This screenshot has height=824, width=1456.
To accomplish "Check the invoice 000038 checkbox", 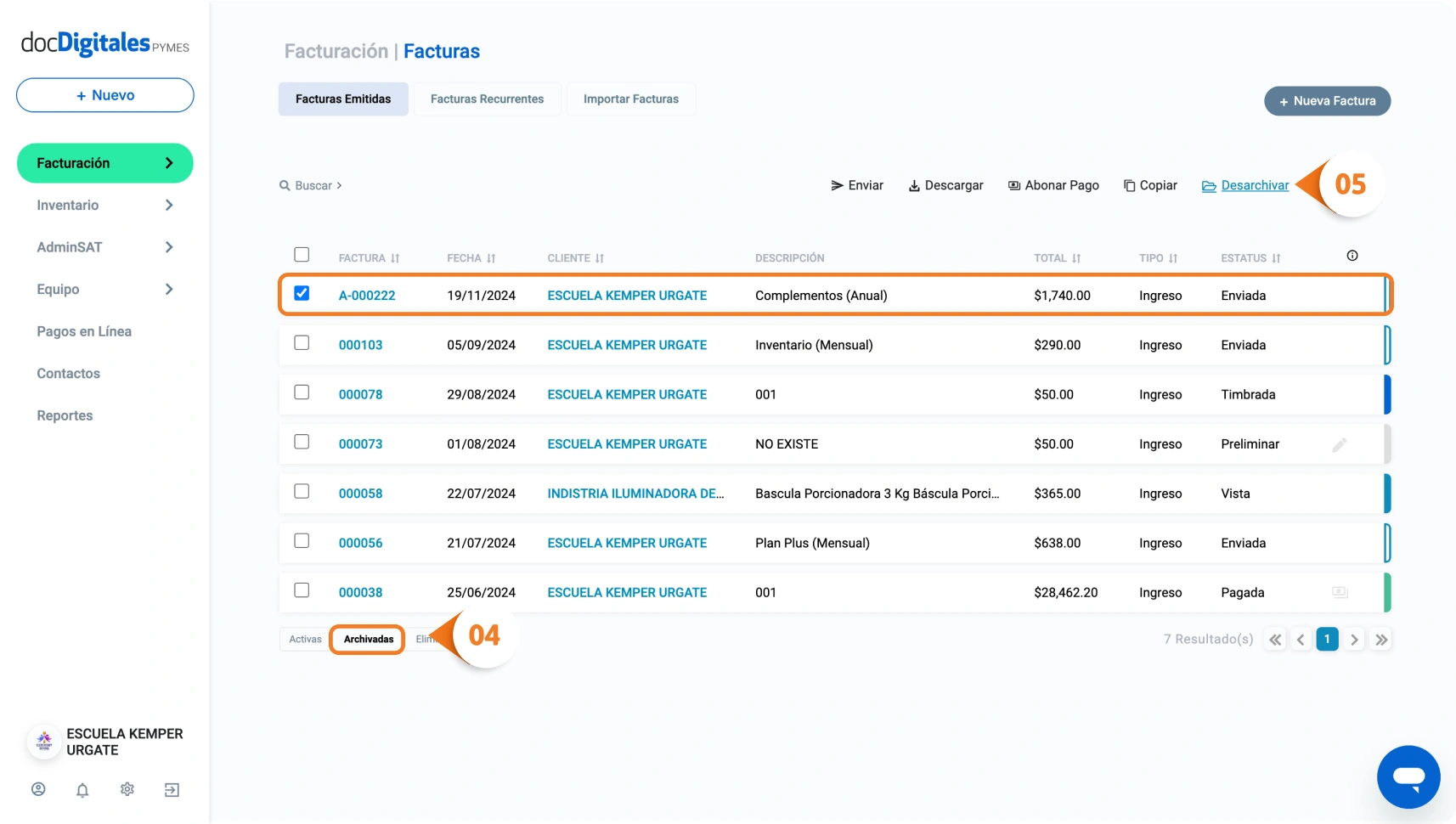I will tap(302, 590).
